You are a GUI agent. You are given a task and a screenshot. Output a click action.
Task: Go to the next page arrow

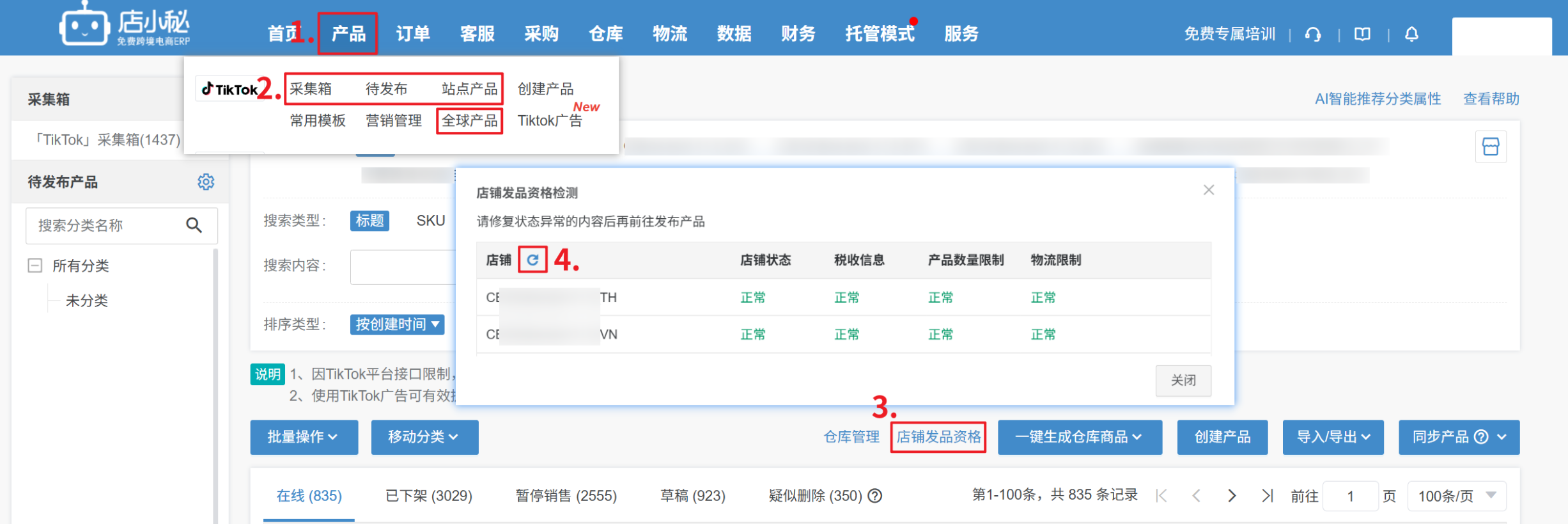(x=1232, y=496)
